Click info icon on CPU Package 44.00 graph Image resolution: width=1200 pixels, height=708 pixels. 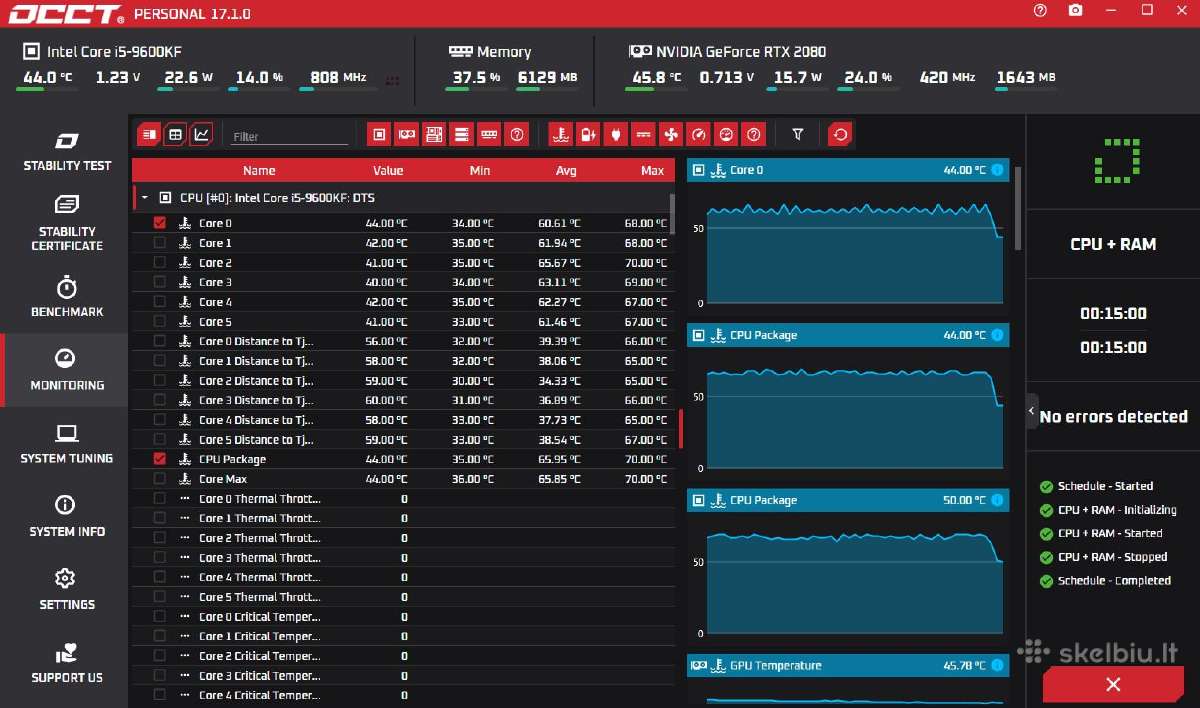pyautogui.click(x=997, y=335)
